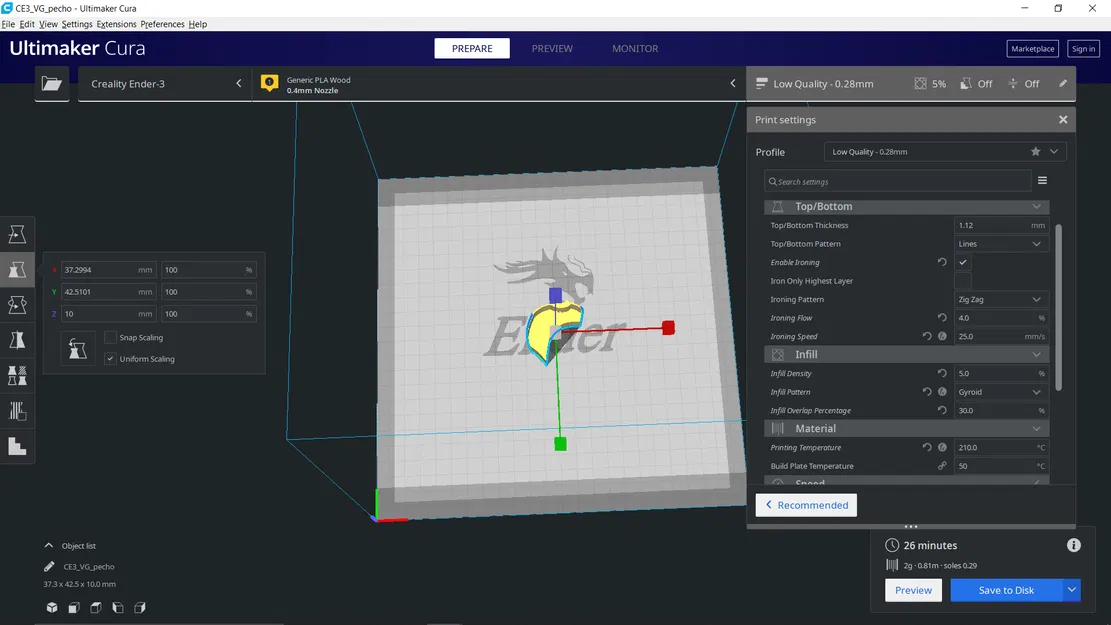Screen dimensions: 1111x625
Task: Switch to left side view icon
Action: tap(118, 607)
